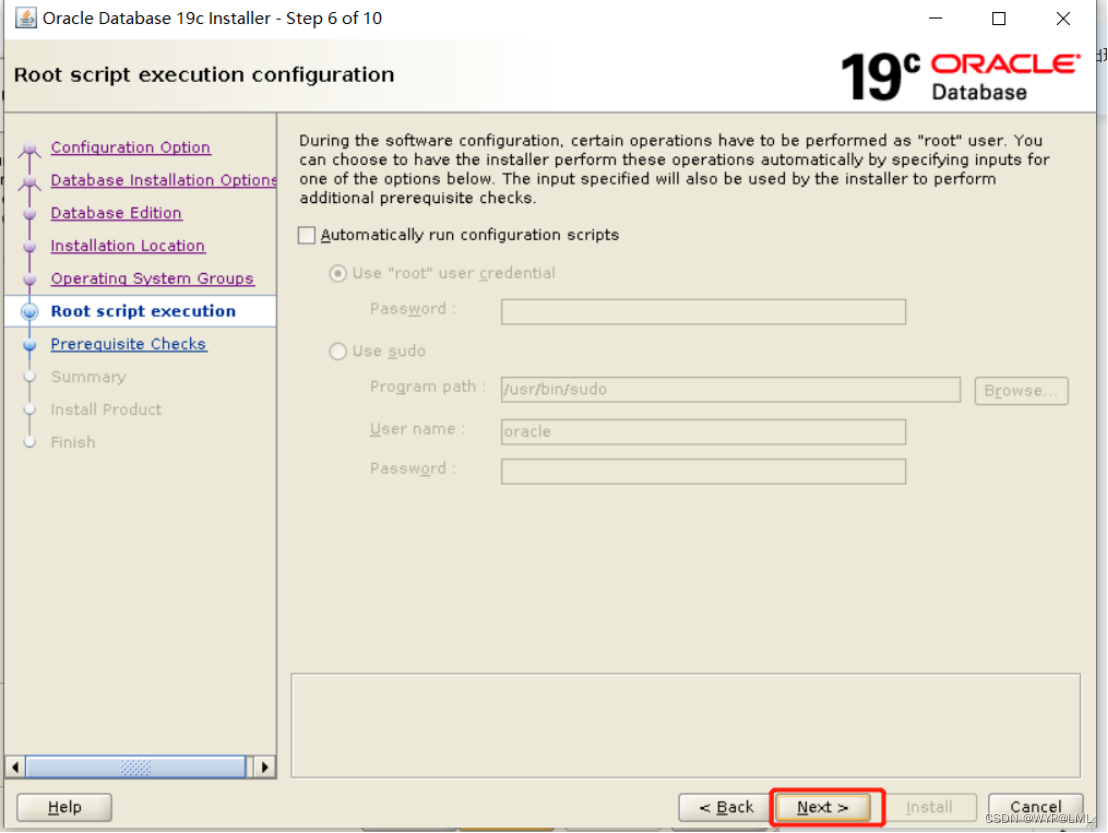This screenshot has width=1108, height=833.
Task: Enable Automatically run configuration scripts checkbox
Action: (x=307, y=235)
